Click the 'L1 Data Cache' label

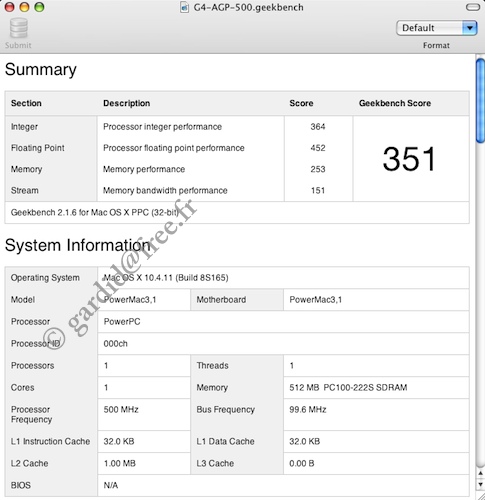(225, 442)
